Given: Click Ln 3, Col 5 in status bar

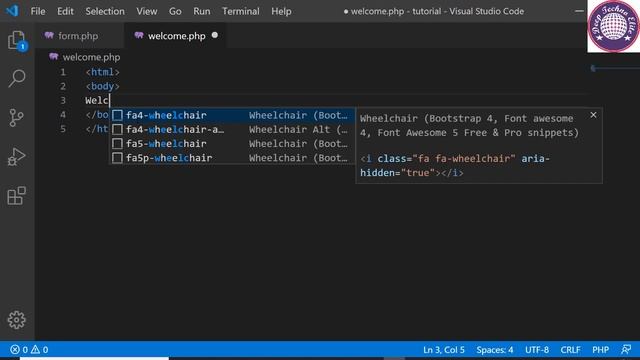Looking at the screenshot, I should [x=444, y=350].
